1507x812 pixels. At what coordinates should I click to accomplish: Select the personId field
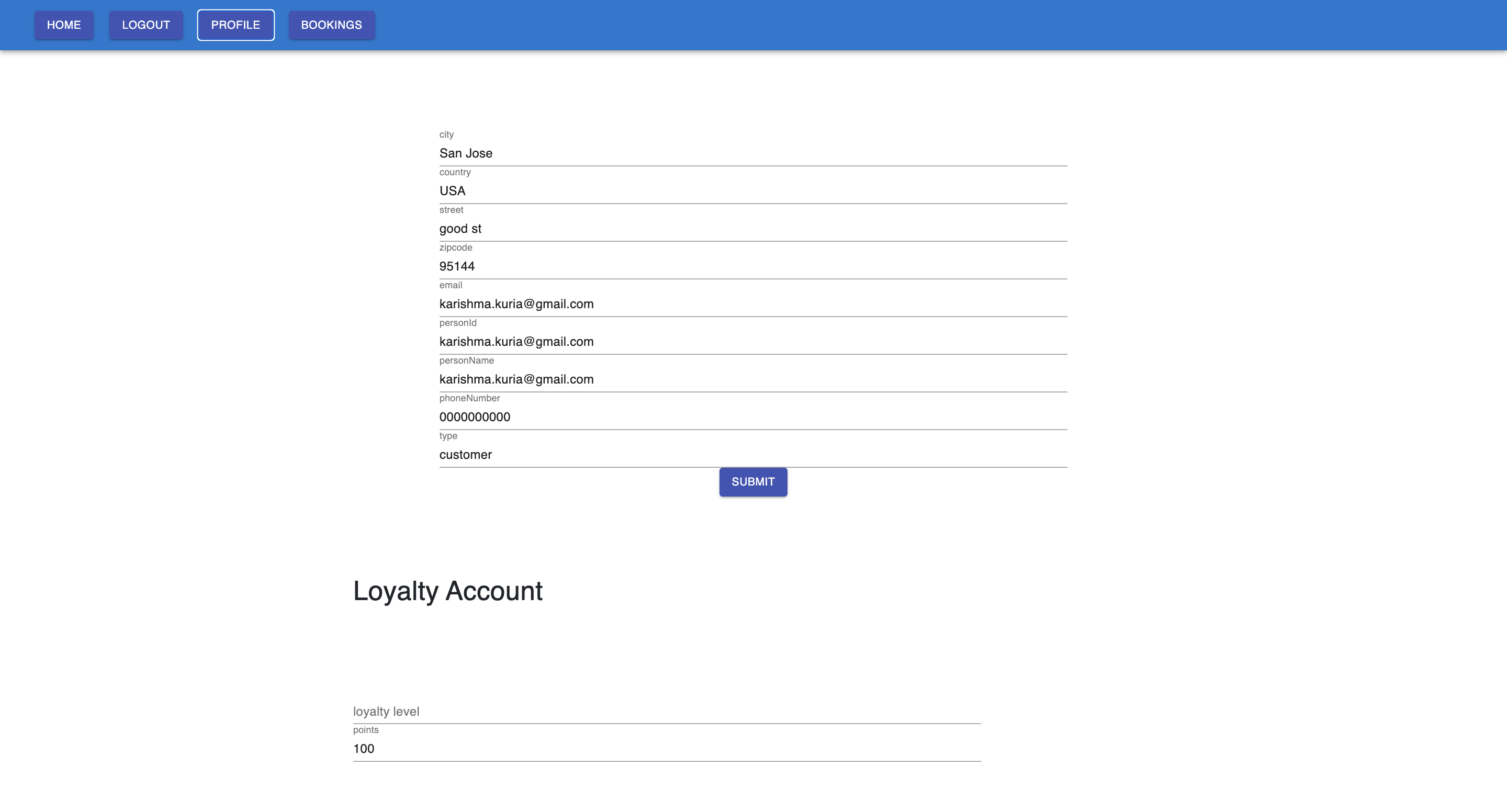(753, 341)
